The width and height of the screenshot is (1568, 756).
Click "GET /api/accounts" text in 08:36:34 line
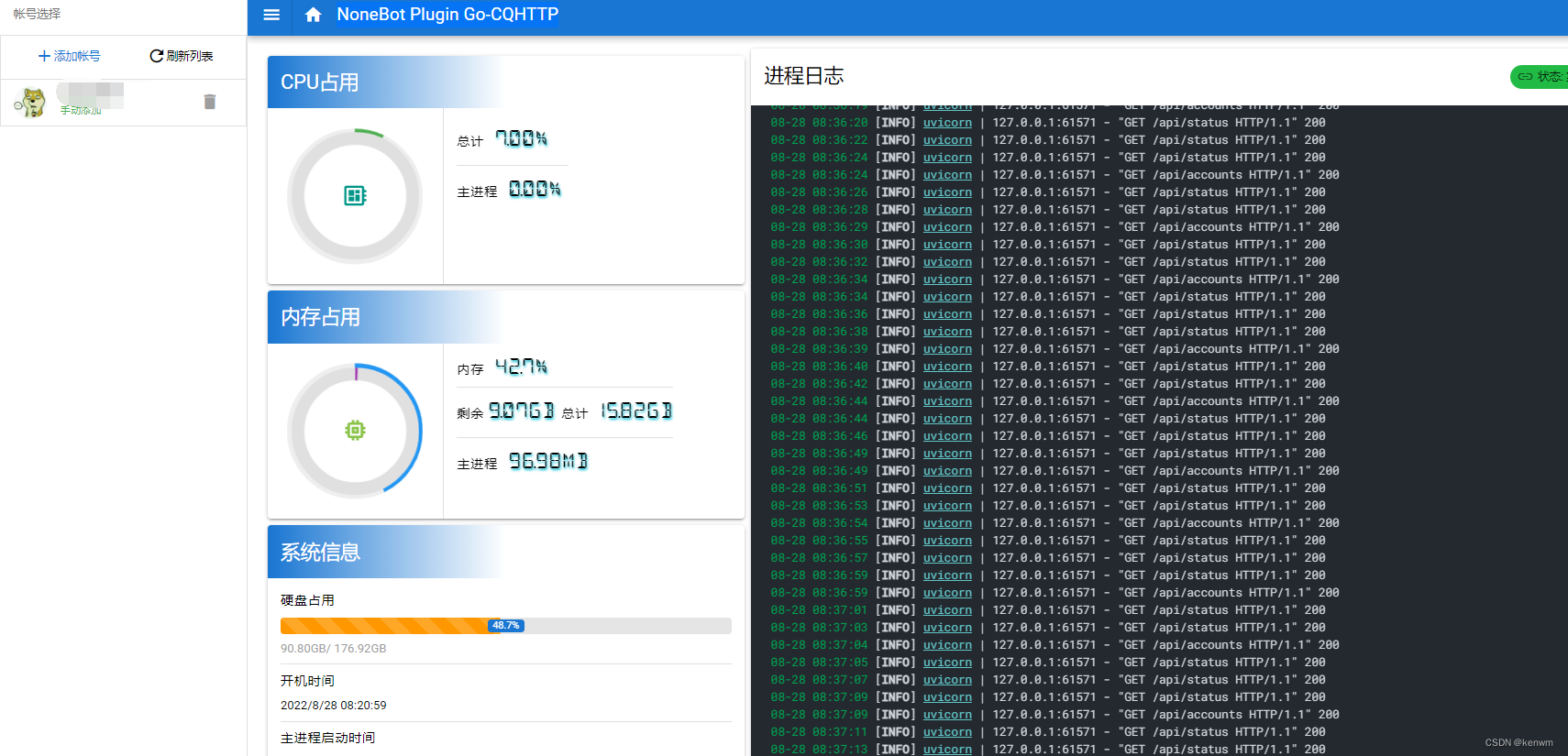(x=1180, y=279)
